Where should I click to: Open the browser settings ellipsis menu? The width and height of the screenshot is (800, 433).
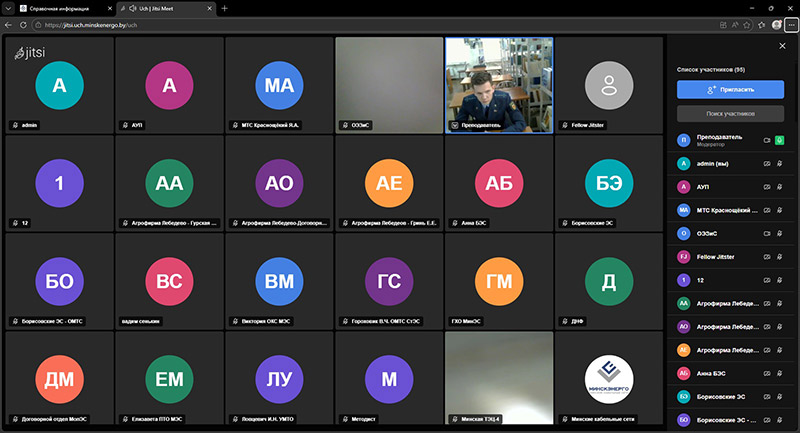pos(790,24)
